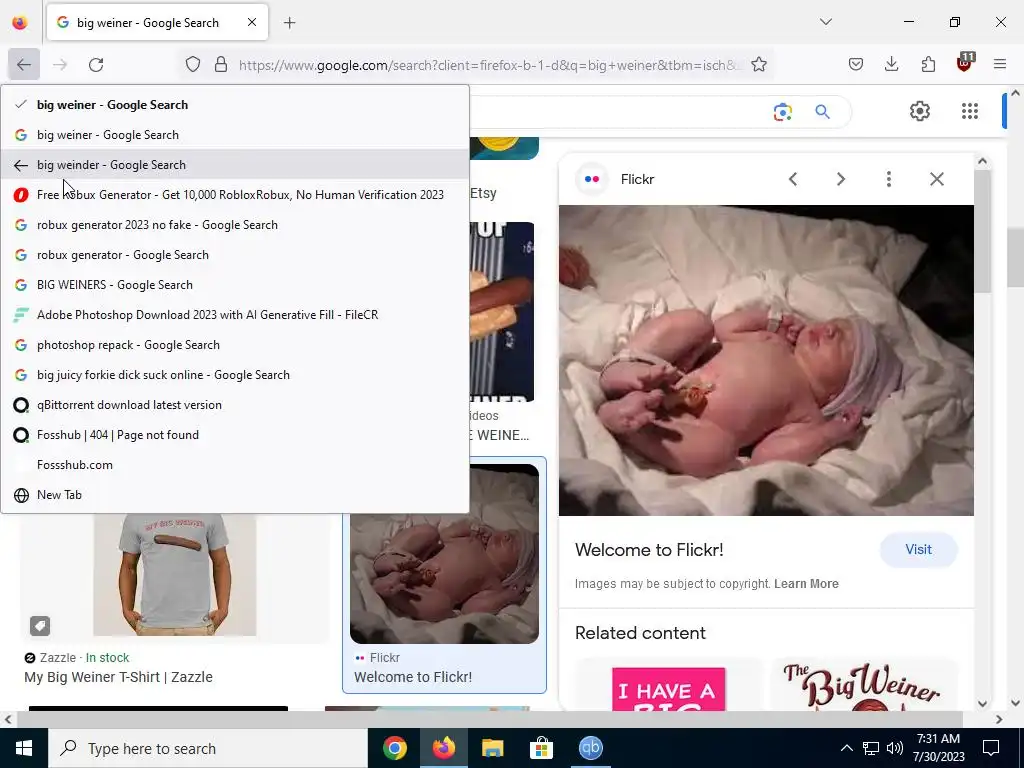The width and height of the screenshot is (1024, 768).
Task: Show previous image in Flickr preview panel
Action: [793, 179]
